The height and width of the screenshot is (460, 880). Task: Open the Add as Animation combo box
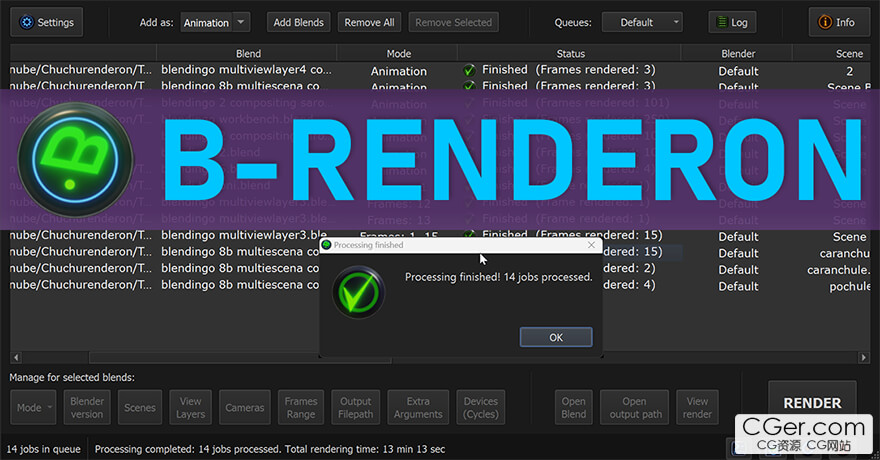[215, 22]
